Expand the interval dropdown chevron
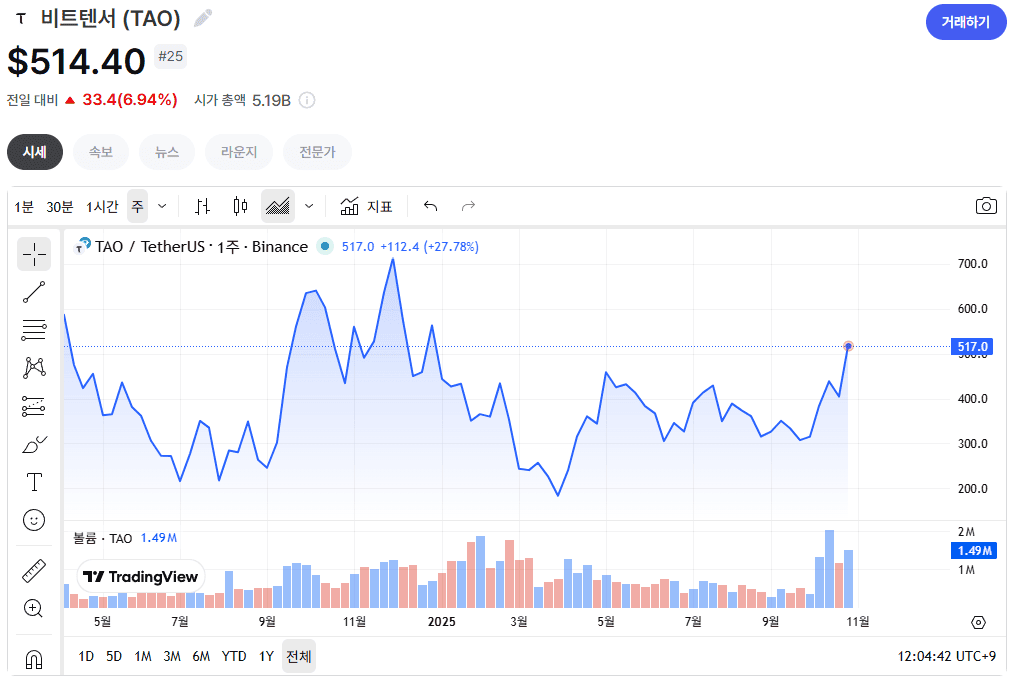The width and height of the screenshot is (1014, 686). (x=162, y=206)
